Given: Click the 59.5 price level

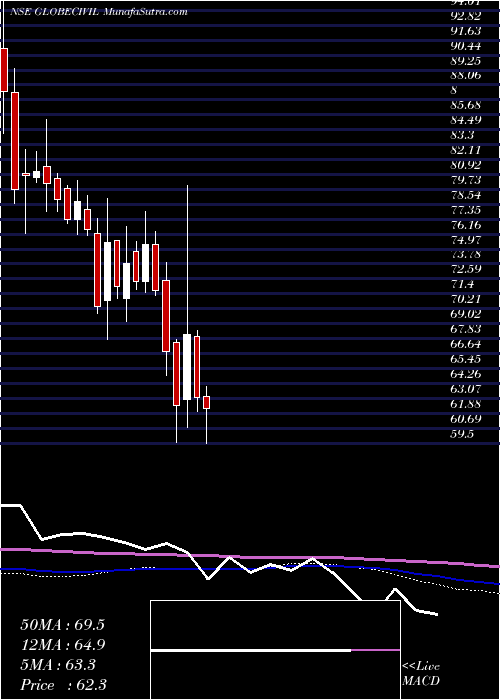Looking at the screenshot, I should pos(463,434).
